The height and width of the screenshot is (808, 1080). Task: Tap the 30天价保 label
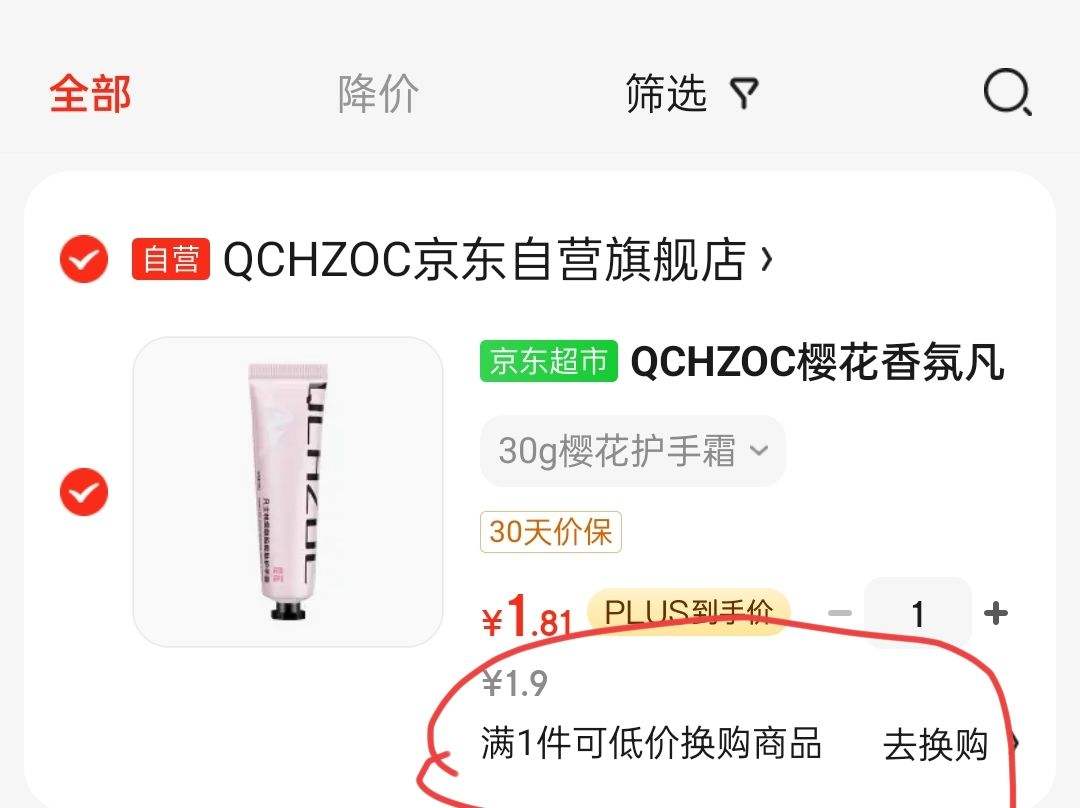point(551,532)
